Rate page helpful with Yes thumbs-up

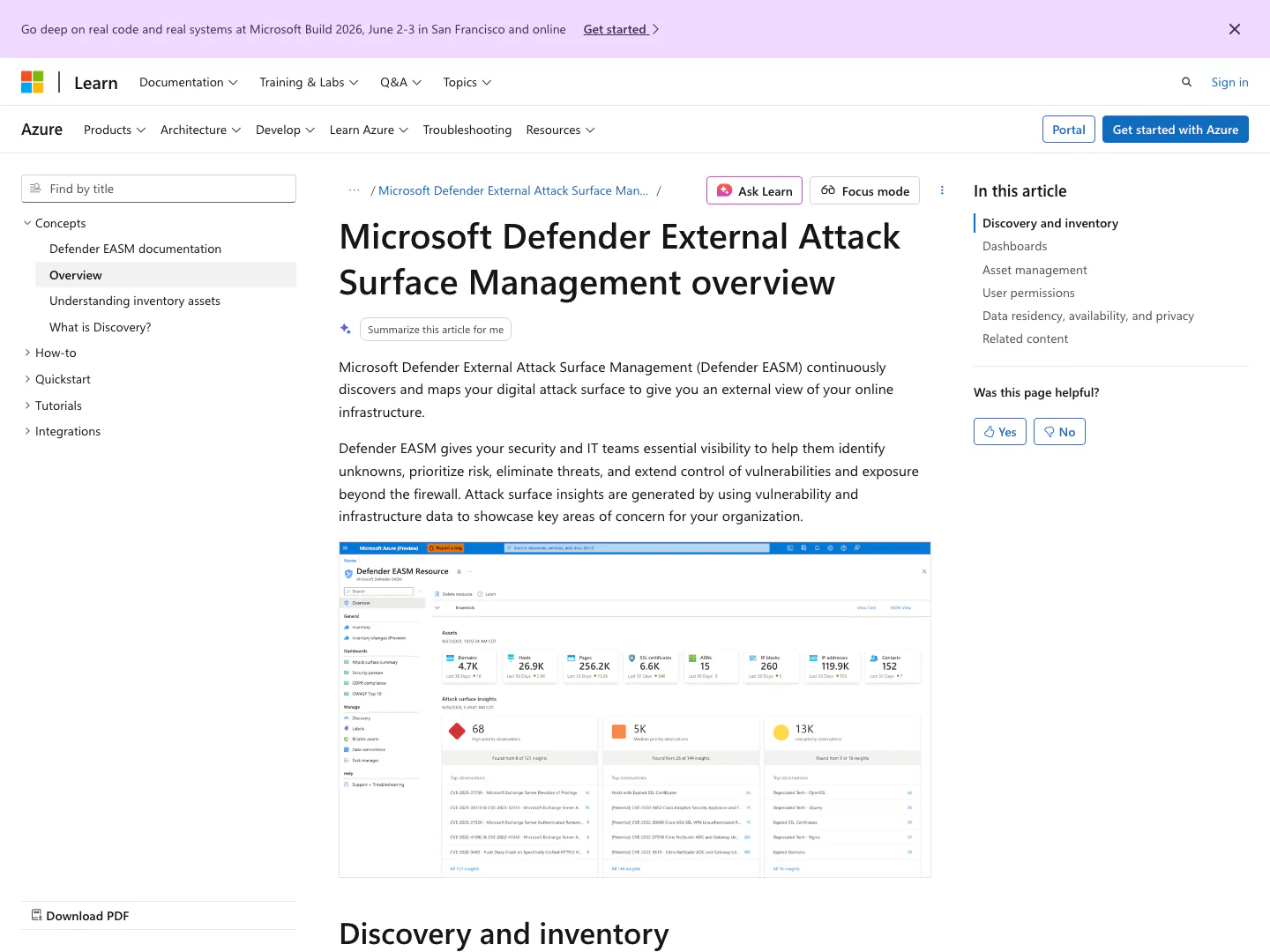pos(999,432)
